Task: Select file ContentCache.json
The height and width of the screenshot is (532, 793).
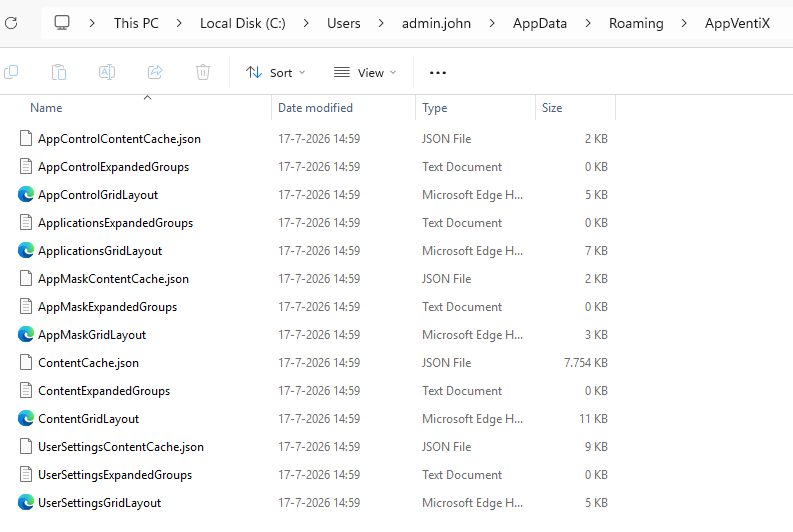Action: tap(89, 363)
